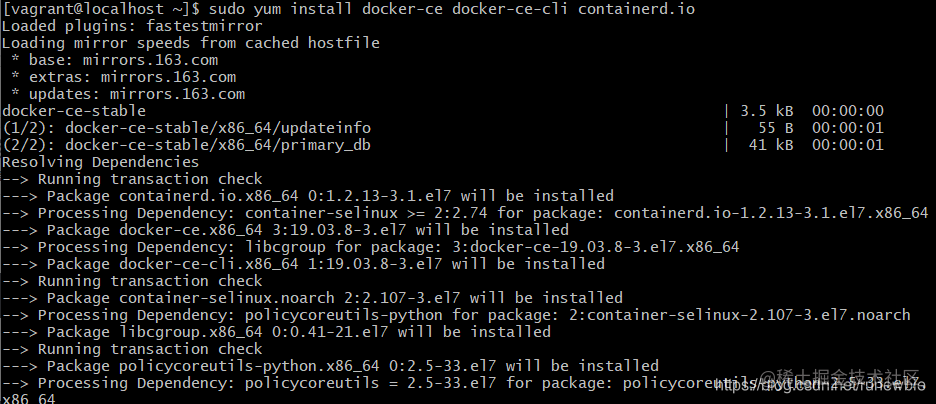This screenshot has width=936, height=404.
Task: Click the docker-ce-stable/x86_64/primary_db entry
Action: (186, 145)
